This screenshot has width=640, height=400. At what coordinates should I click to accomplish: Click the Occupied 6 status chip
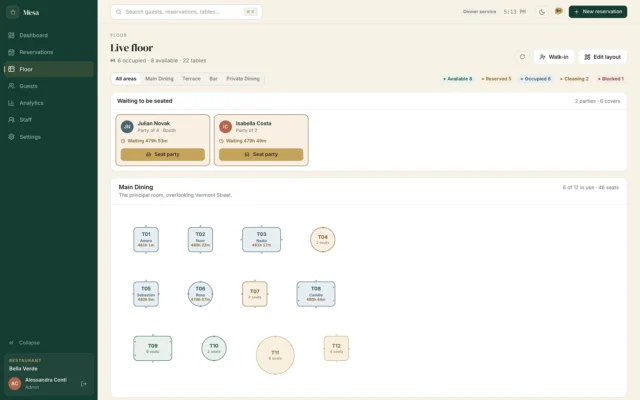pos(536,79)
